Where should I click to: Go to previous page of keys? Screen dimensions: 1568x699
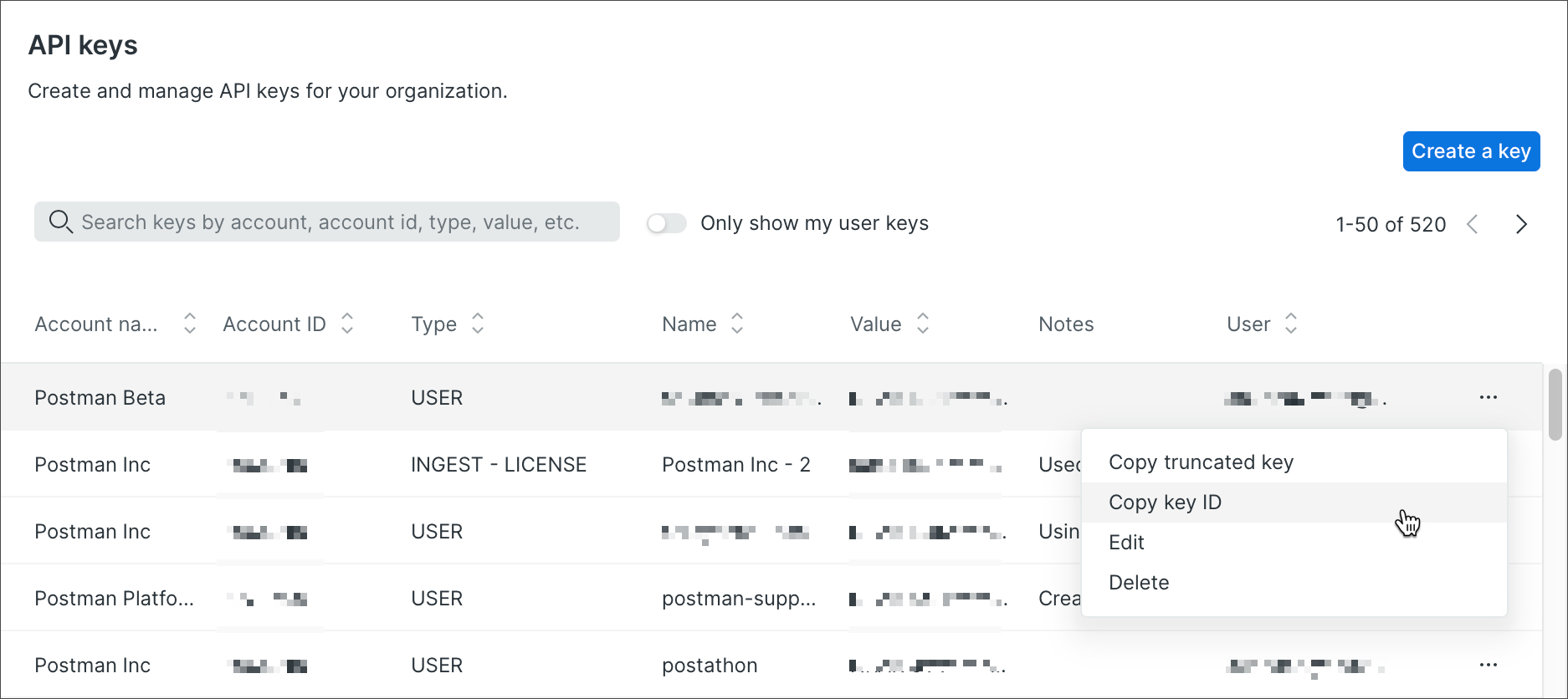pyautogui.click(x=1473, y=224)
